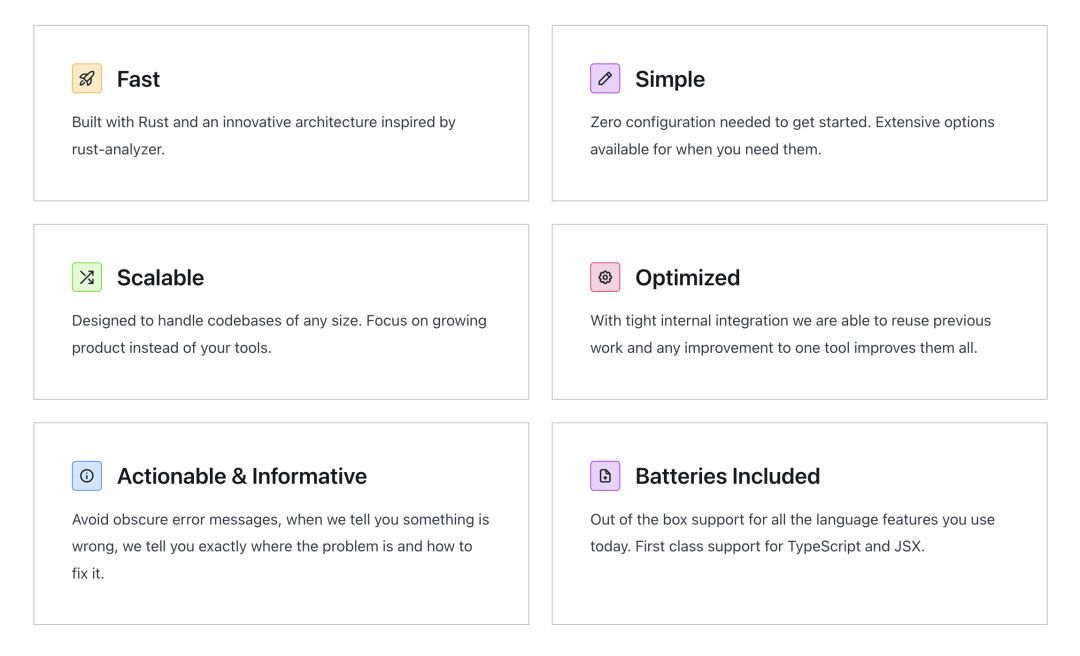Viewport: 1080px width, 656px height.
Task: Click the 'rust-analyzer.' text in Fast card
Action: pos(118,150)
